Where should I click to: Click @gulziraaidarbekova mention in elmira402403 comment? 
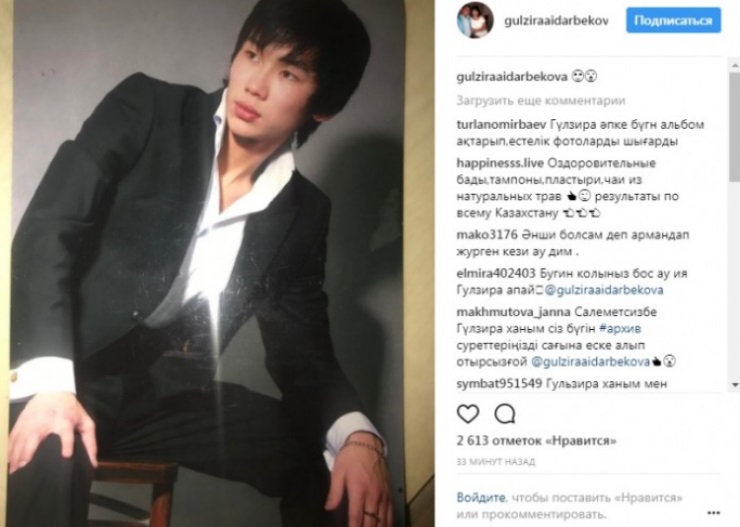tap(604, 290)
